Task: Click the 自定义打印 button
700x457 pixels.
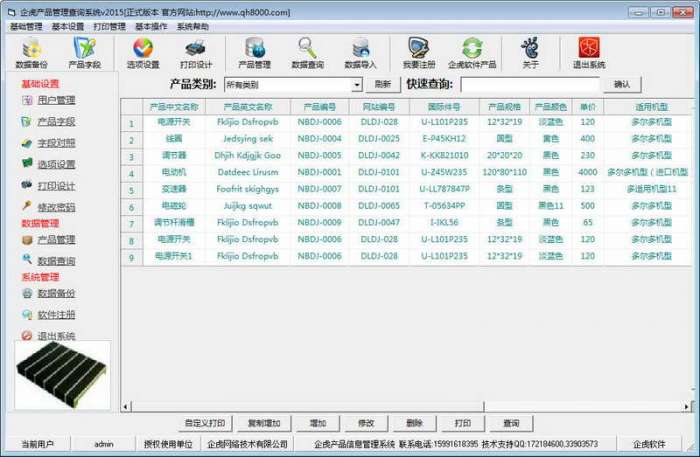Action: 205,423
